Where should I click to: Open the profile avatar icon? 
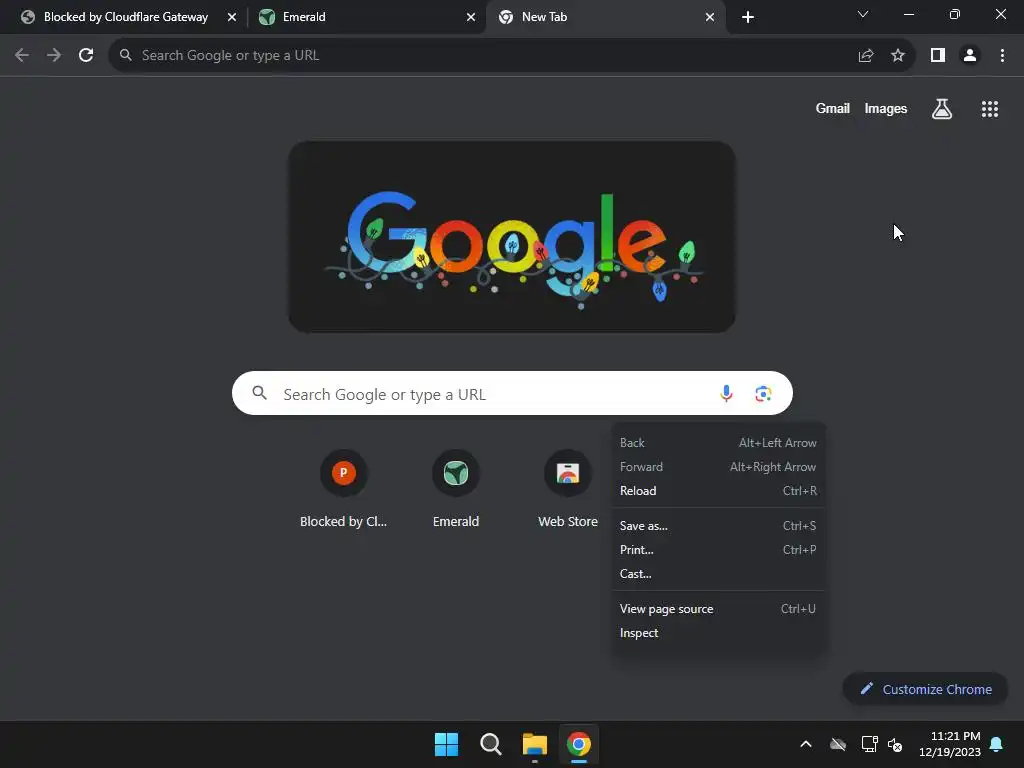[970, 56]
